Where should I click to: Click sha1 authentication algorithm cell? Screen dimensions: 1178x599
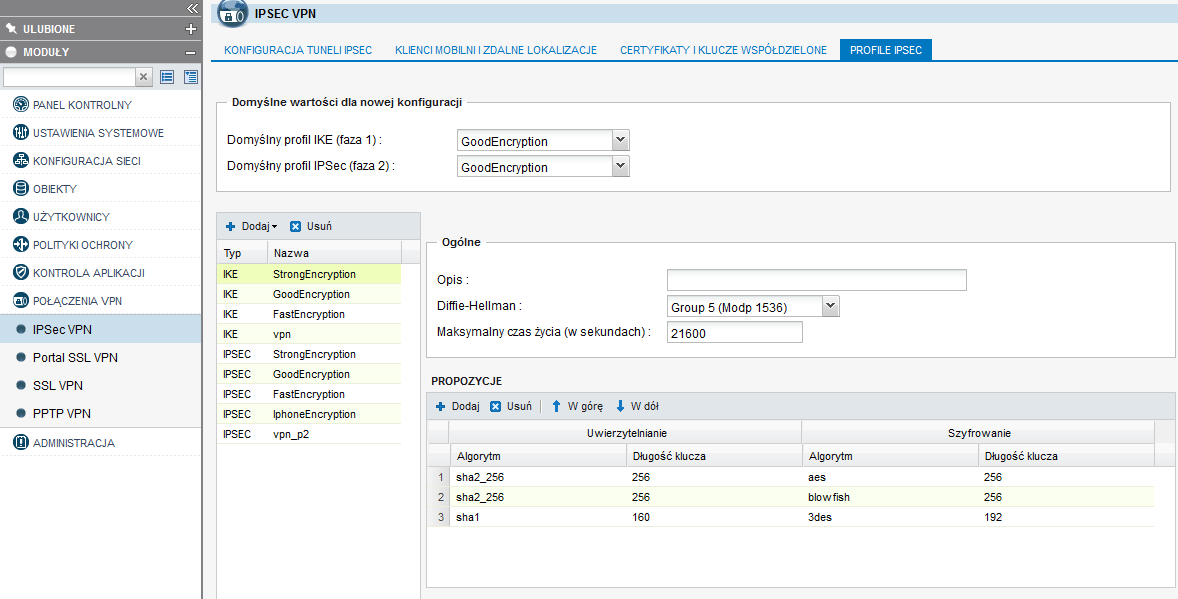[537, 517]
